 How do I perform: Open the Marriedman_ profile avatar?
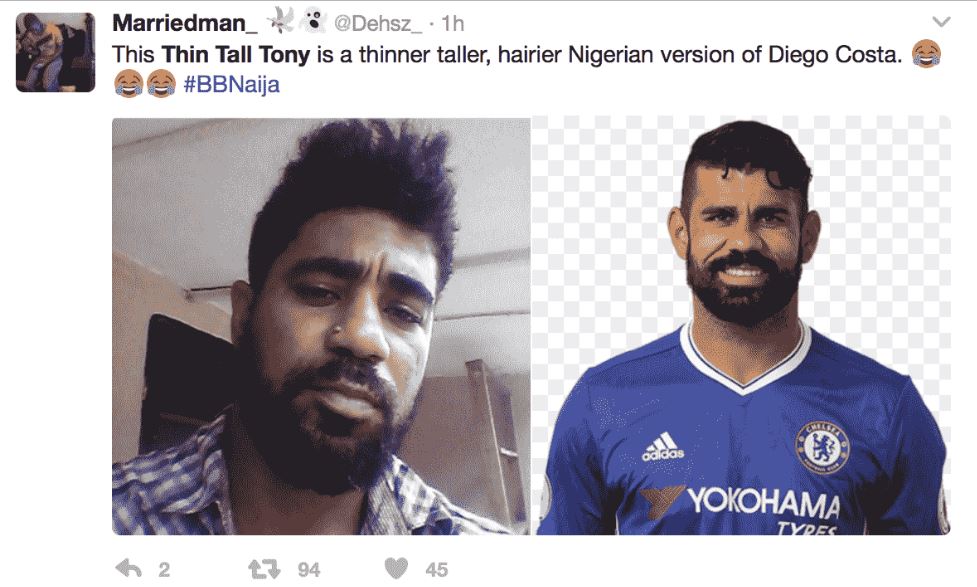point(54,53)
